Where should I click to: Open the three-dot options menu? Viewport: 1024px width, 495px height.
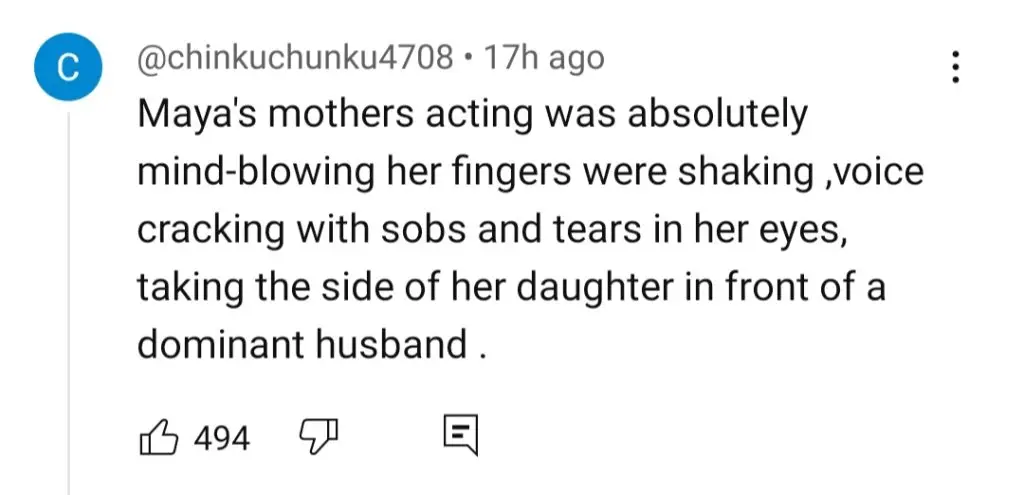tap(955, 67)
